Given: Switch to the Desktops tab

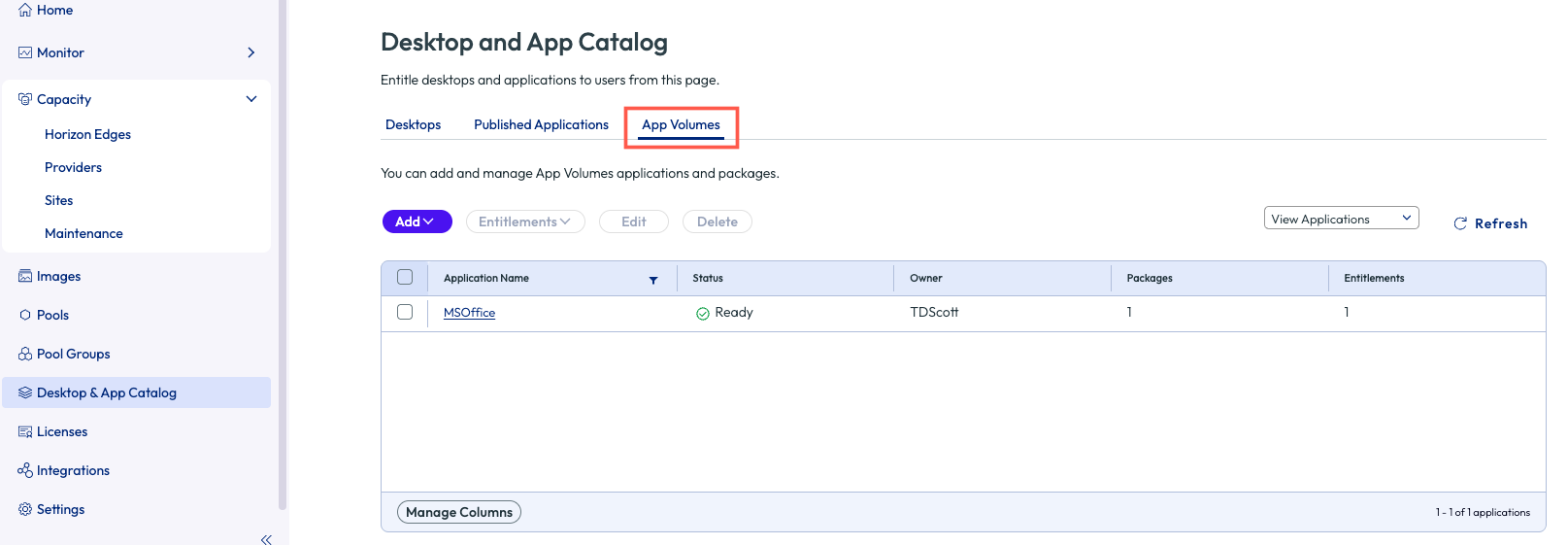Looking at the screenshot, I should pos(413,124).
